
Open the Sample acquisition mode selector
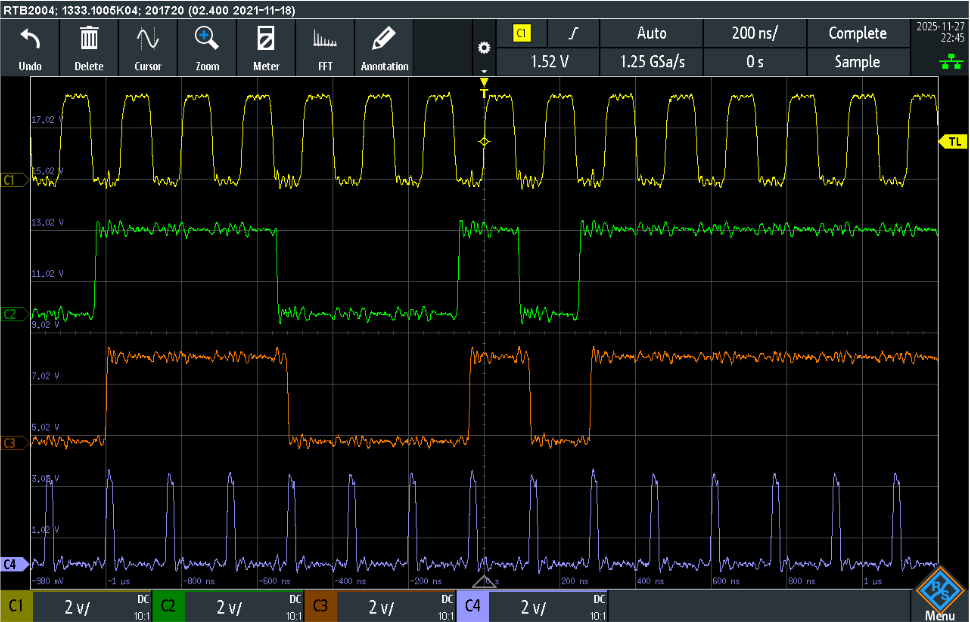[x=858, y=62]
